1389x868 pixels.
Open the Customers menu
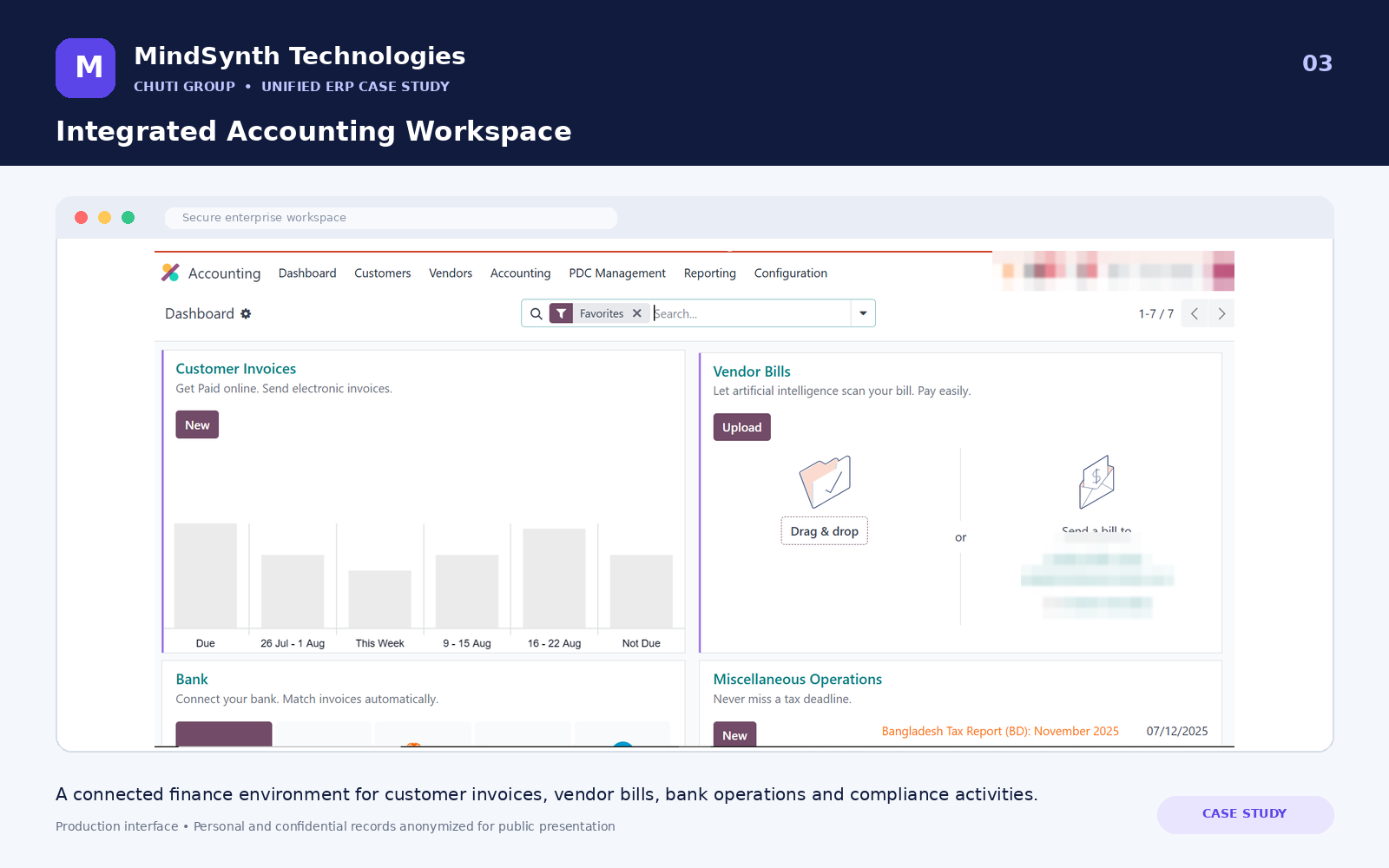[382, 273]
